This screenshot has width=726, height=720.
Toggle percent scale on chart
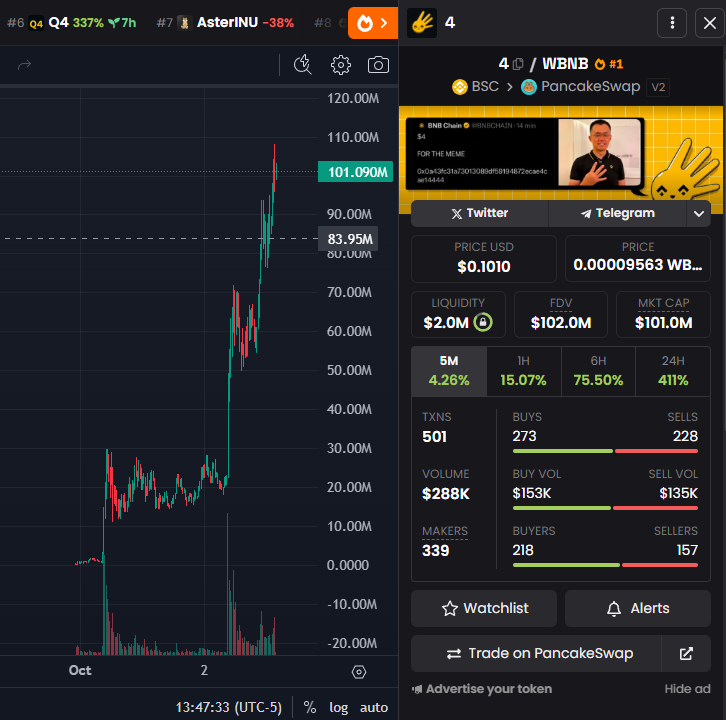click(x=310, y=707)
